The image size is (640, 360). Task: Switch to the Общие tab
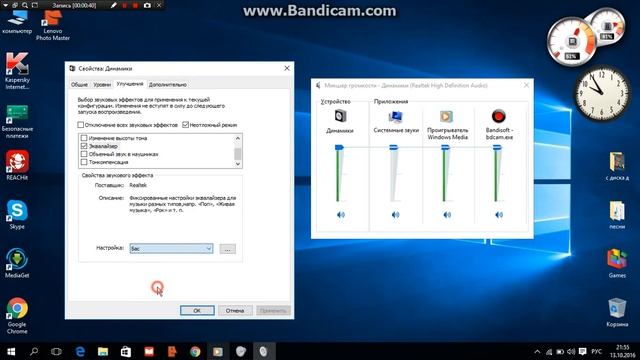pyautogui.click(x=79, y=84)
